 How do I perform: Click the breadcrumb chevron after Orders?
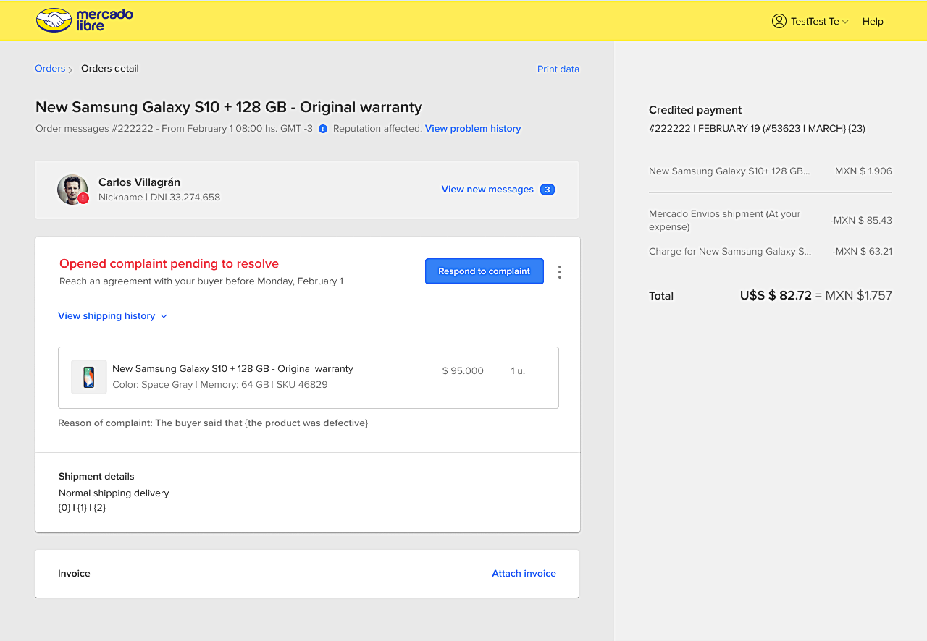click(71, 69)
